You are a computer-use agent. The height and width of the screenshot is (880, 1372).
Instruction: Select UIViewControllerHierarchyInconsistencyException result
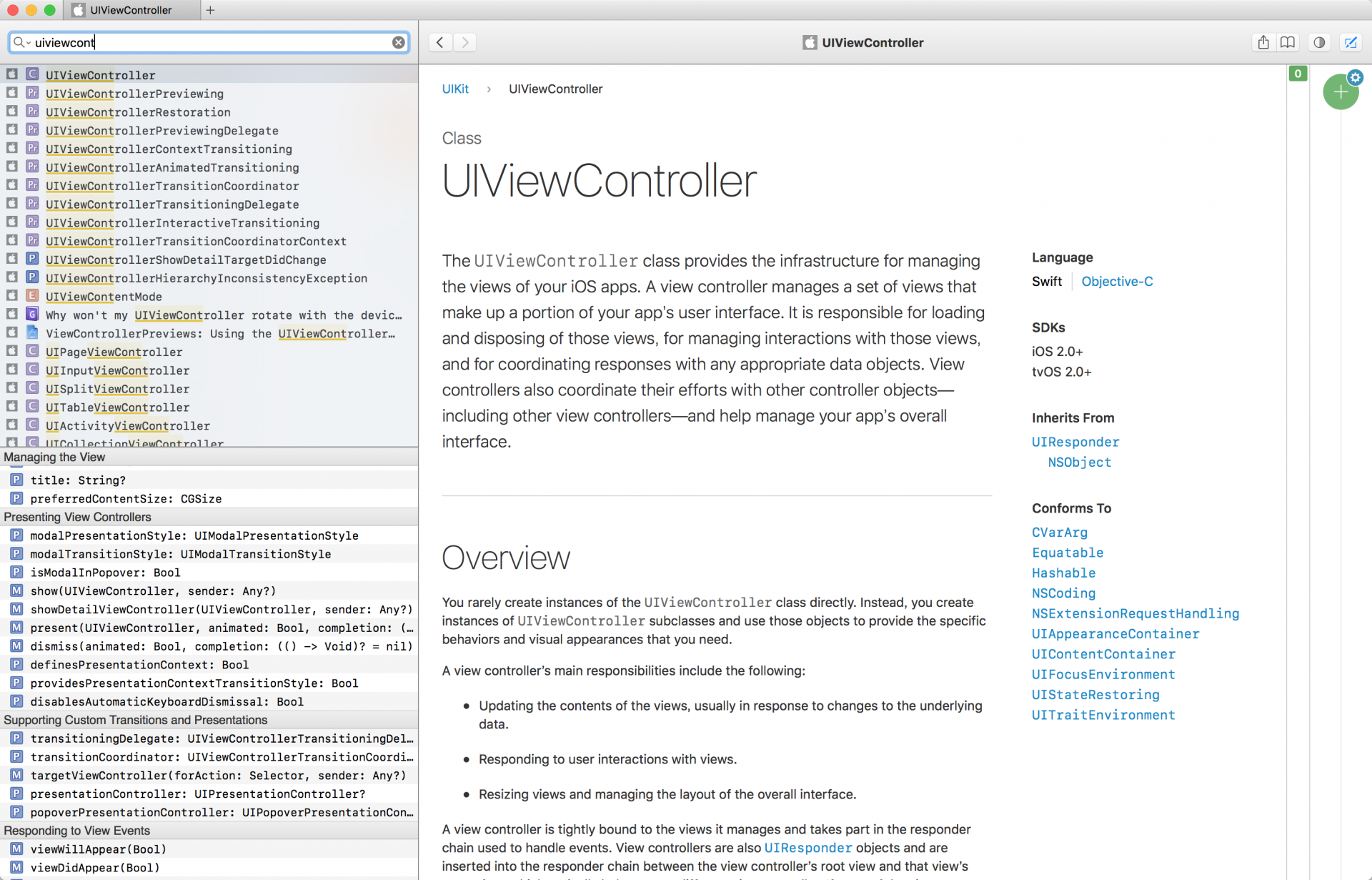209,278
